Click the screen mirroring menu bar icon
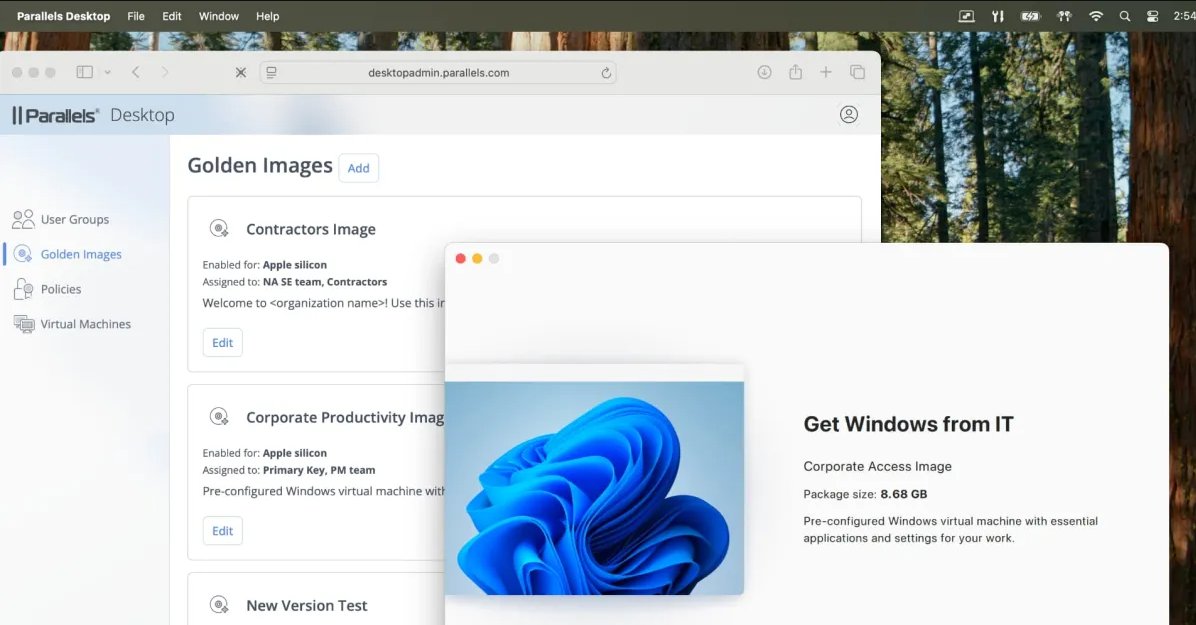 coord(966,16)
